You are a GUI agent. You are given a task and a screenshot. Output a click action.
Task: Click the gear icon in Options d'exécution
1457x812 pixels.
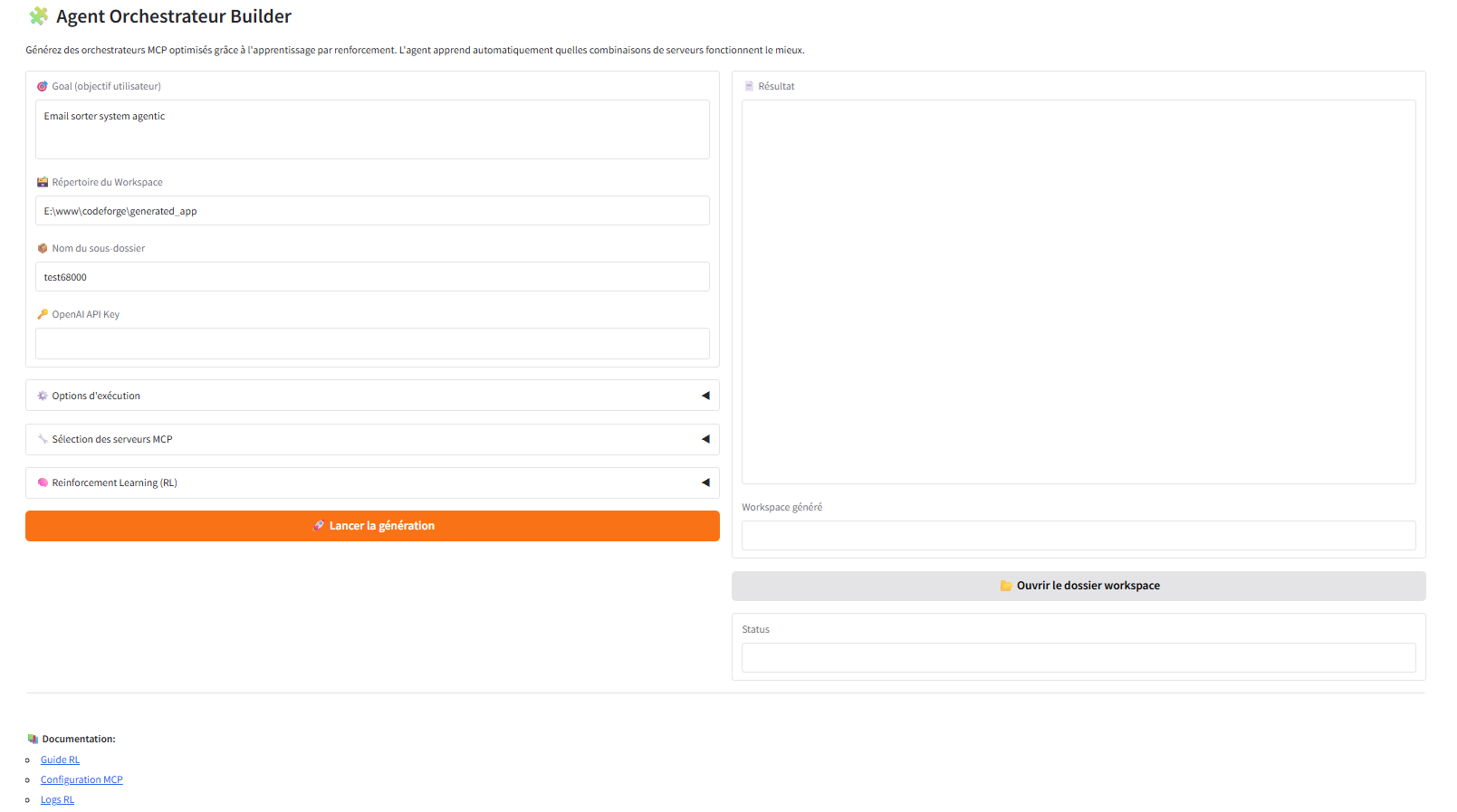click(x=42, y=396)
